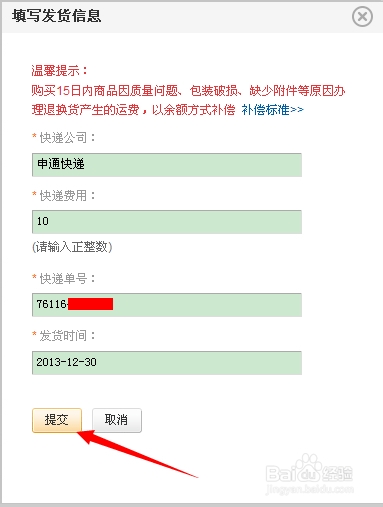Click the jingyan.baidu.com watermark text

310,489
